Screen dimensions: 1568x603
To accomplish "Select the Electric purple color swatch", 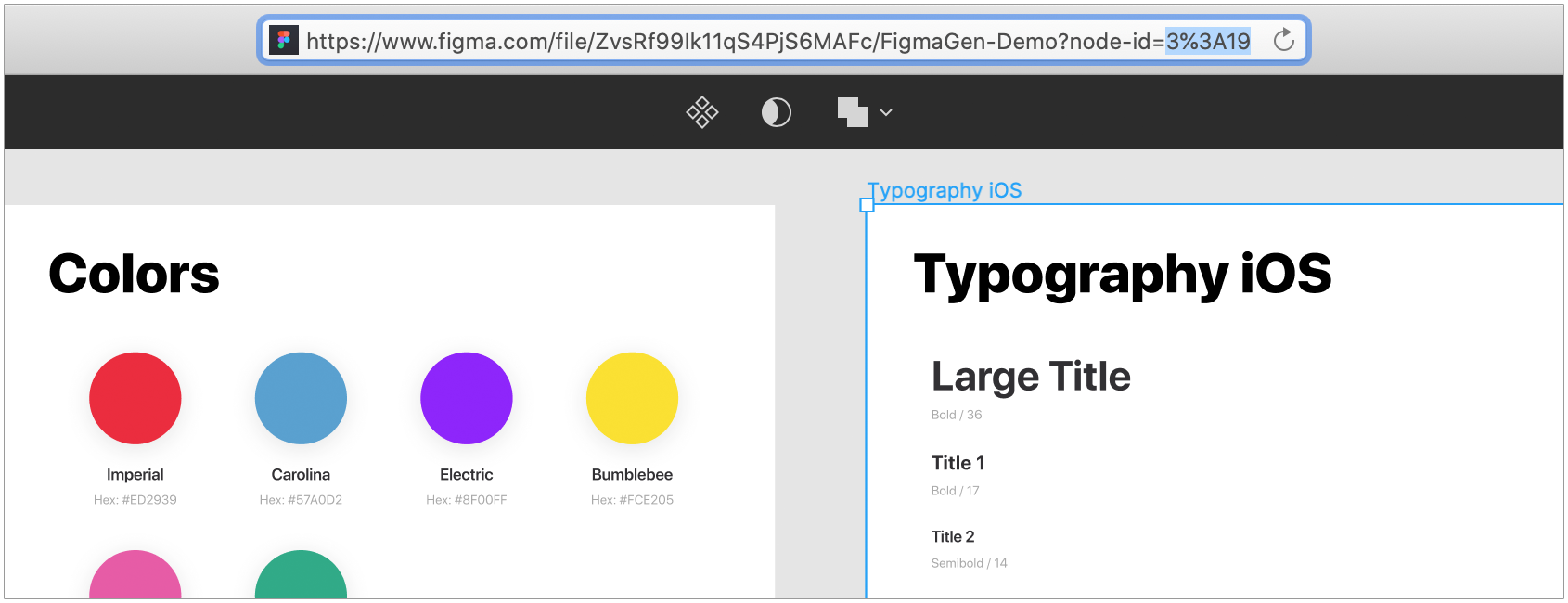I will coord(467,398).
